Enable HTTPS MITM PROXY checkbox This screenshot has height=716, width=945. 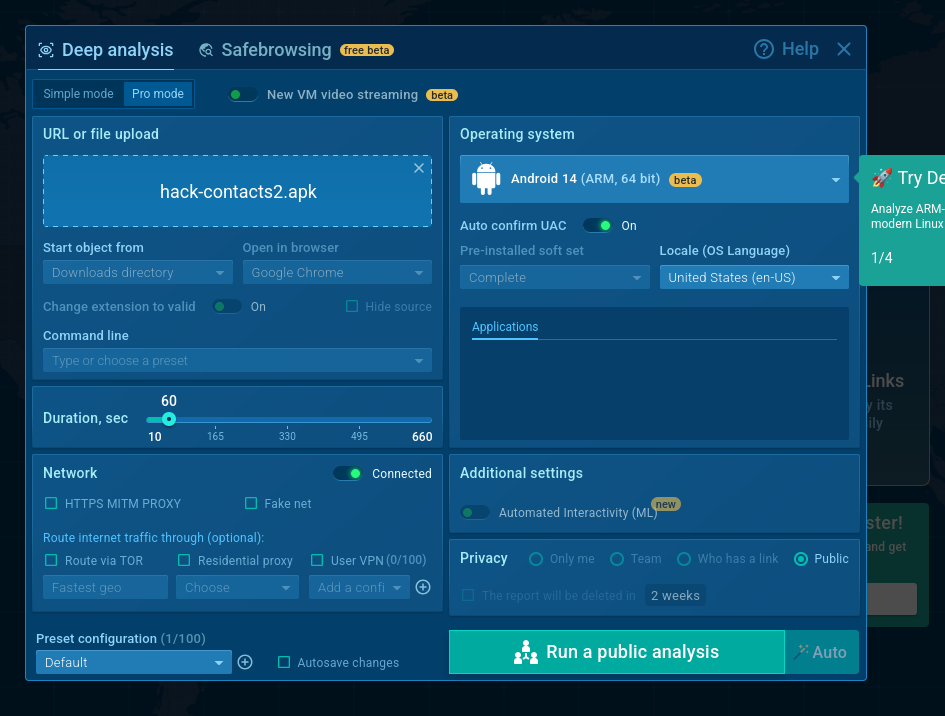click(51, 503)
